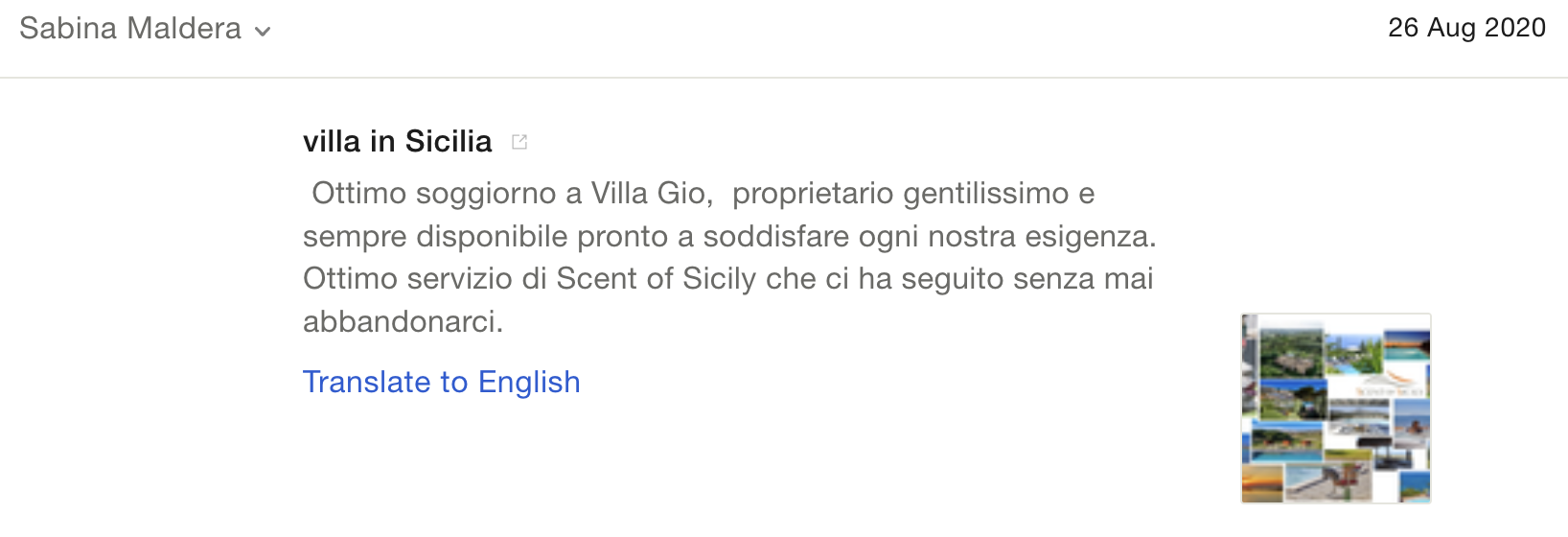
Task: Translate the review to English
Action: coord(441,382)
